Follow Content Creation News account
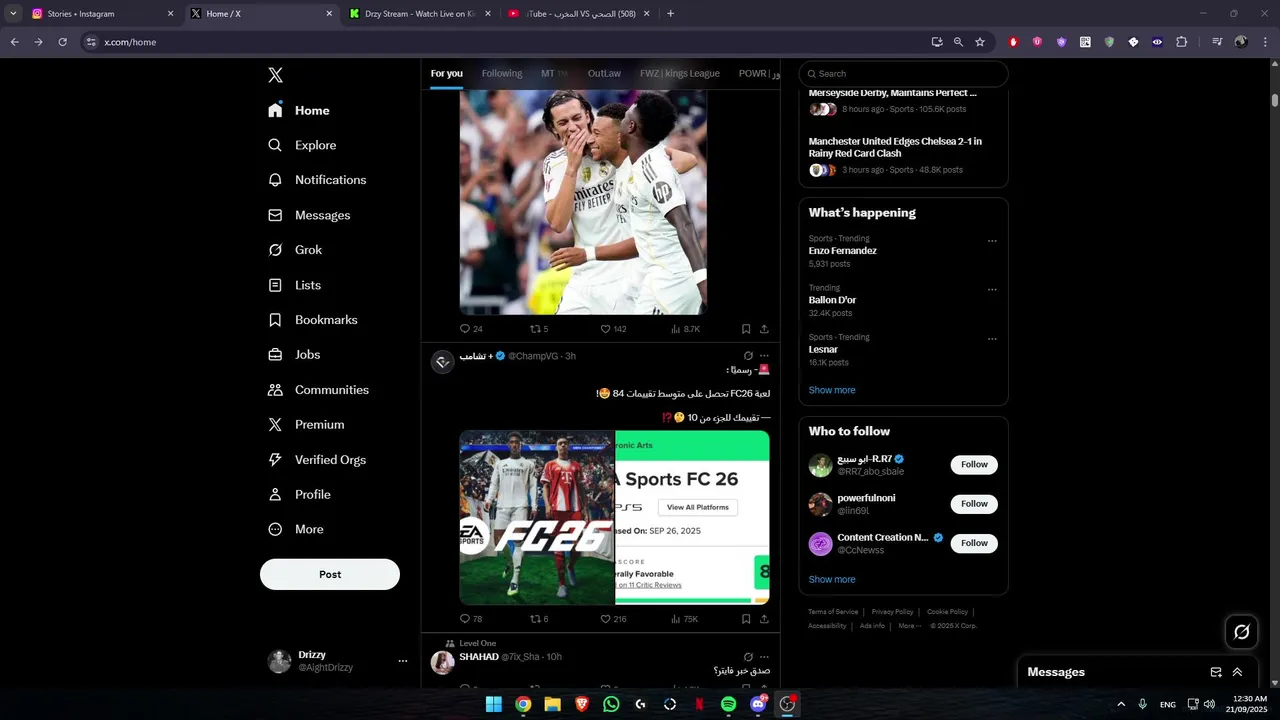Viewport: 1280px width, 720px height. [x=974, y=543]
